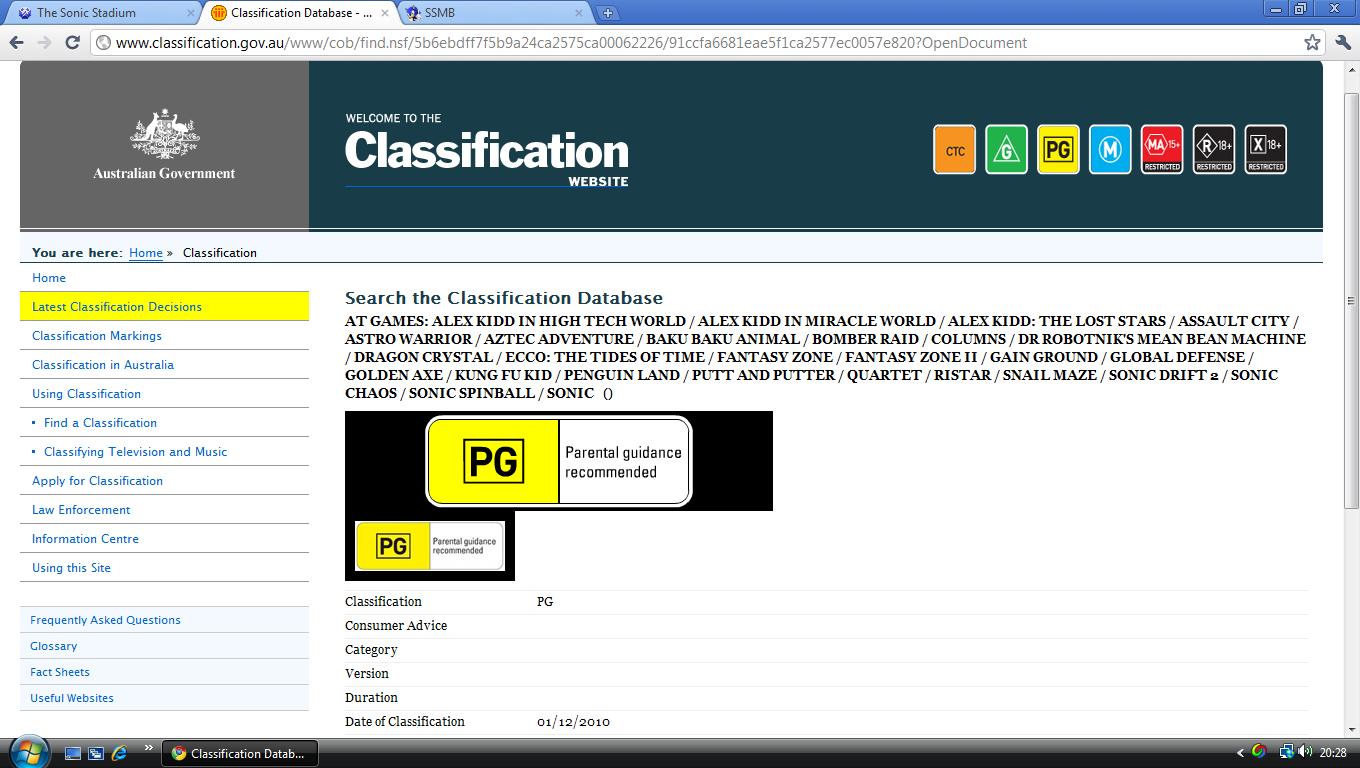Viewport: 1360px width, 768px height.
Task: Click the Classification Database taskbar button
Action: [x=240, y=753]
